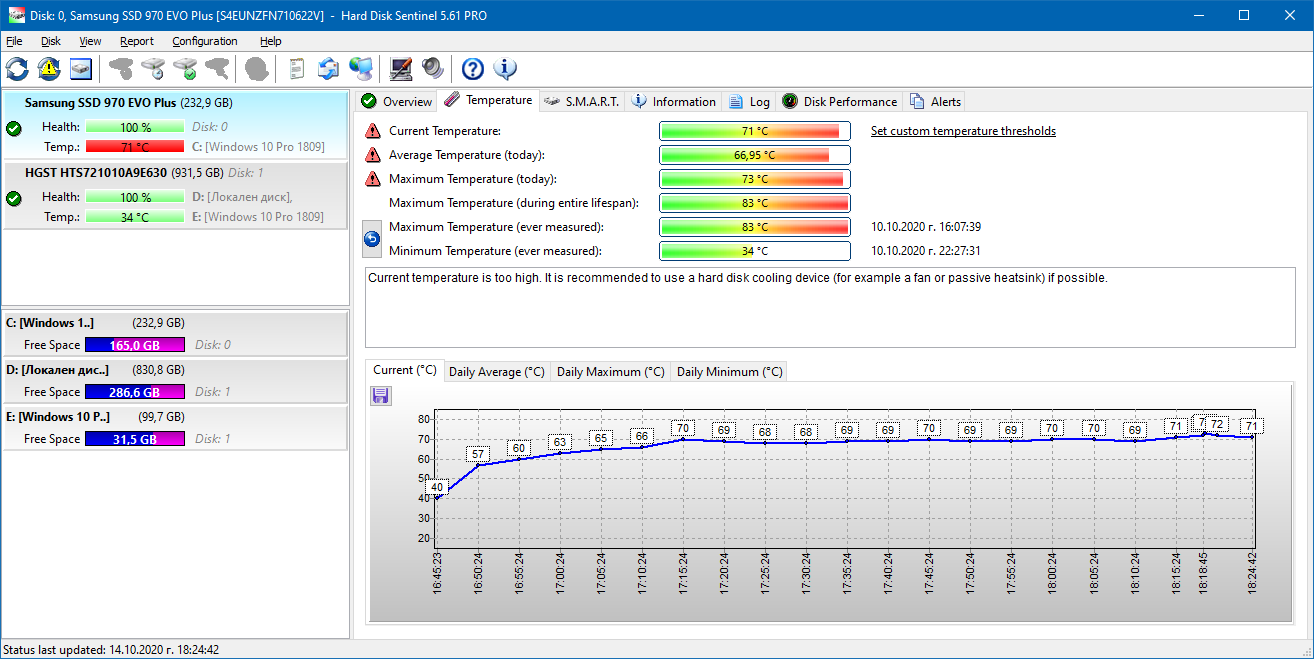Click the blue reset arrow beside maximum temperature

coord(372,239)
